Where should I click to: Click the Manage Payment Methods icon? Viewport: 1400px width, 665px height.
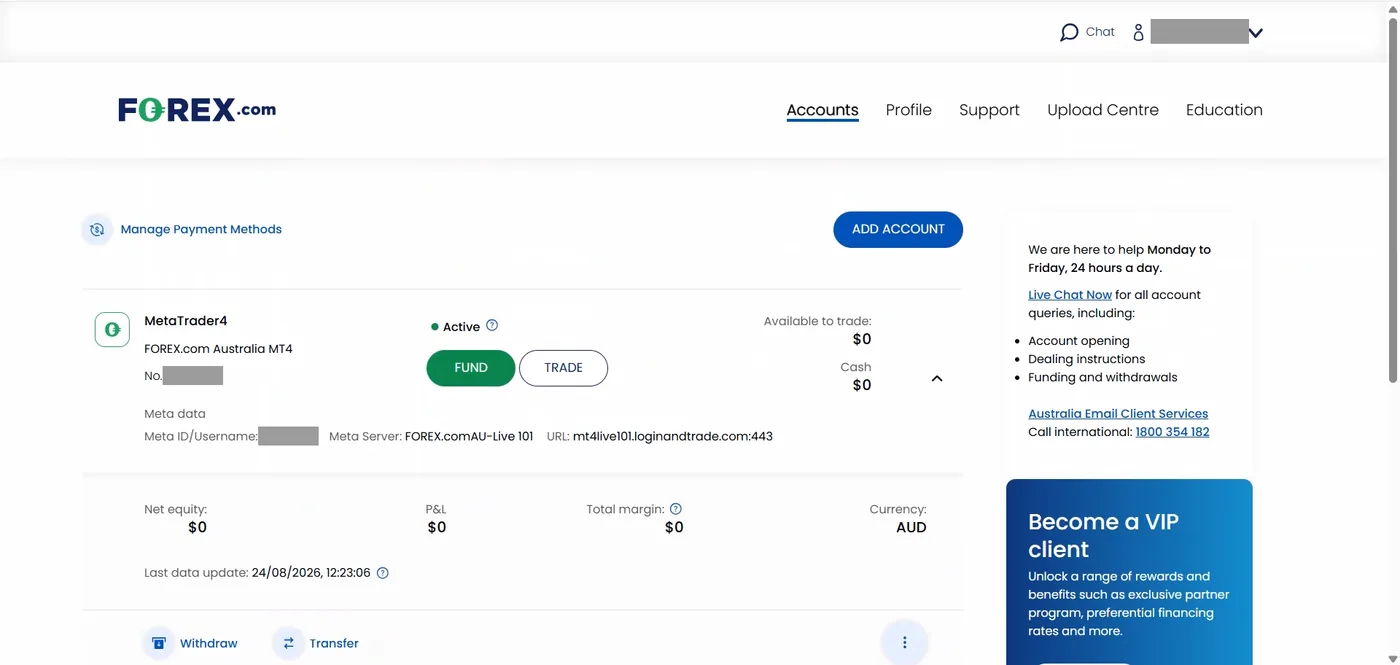97,229
